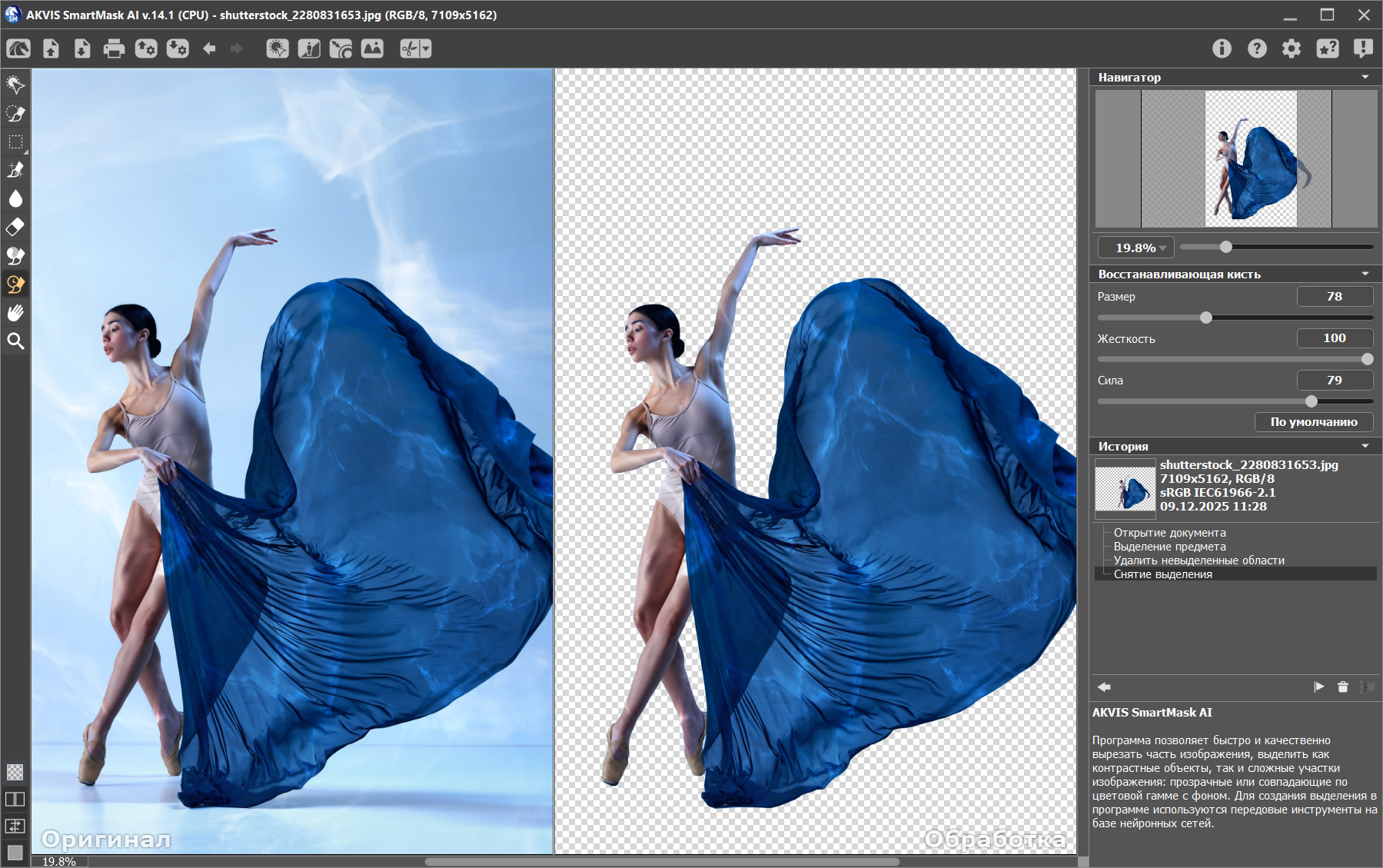Choose the rectangular selection tool
The width and height of the screenshot is (1383, 868).
click(15, 142)
